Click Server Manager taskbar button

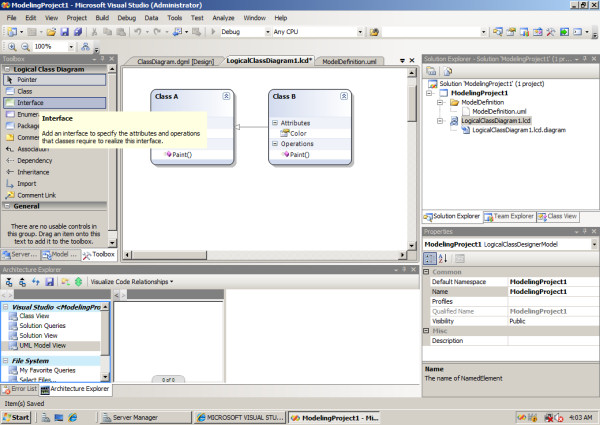(146, 417)
